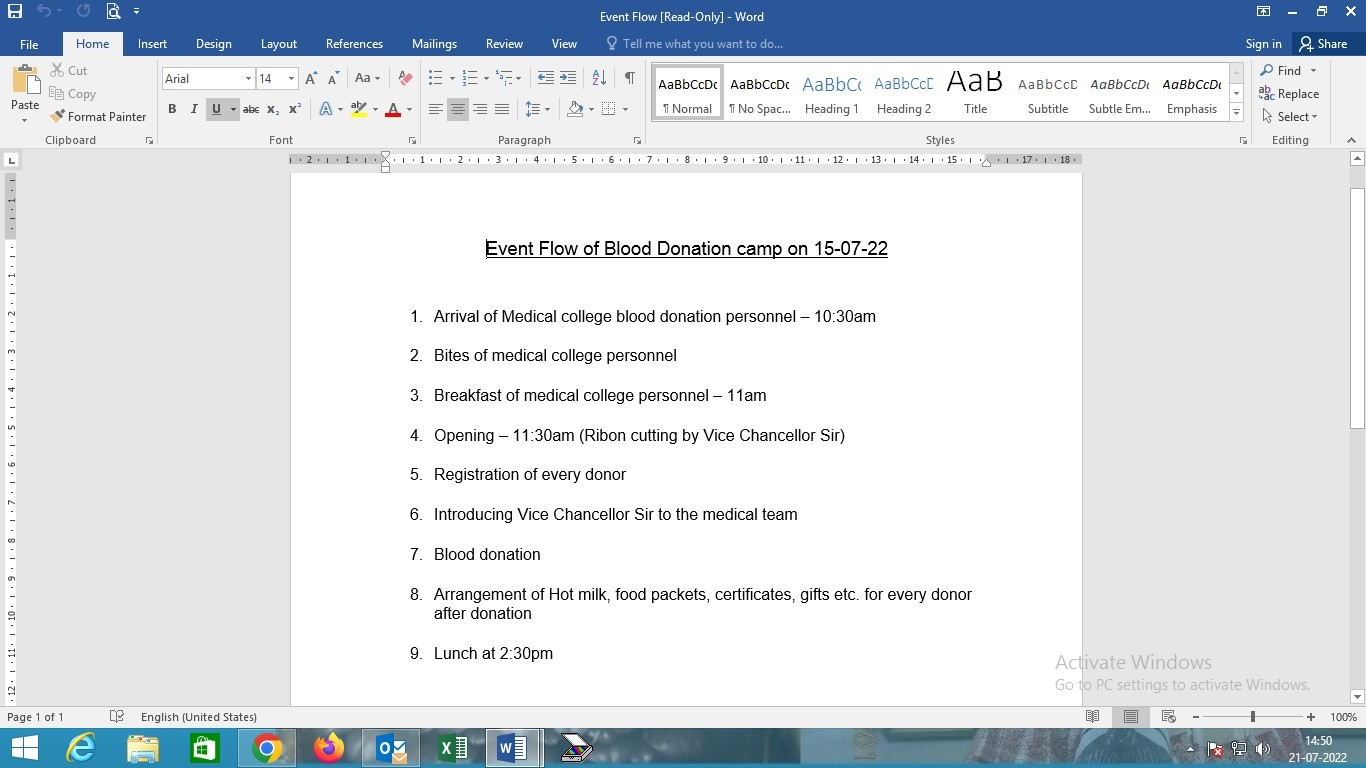
Task: Toggle Center alignment
Action: (x=458, y=109)
